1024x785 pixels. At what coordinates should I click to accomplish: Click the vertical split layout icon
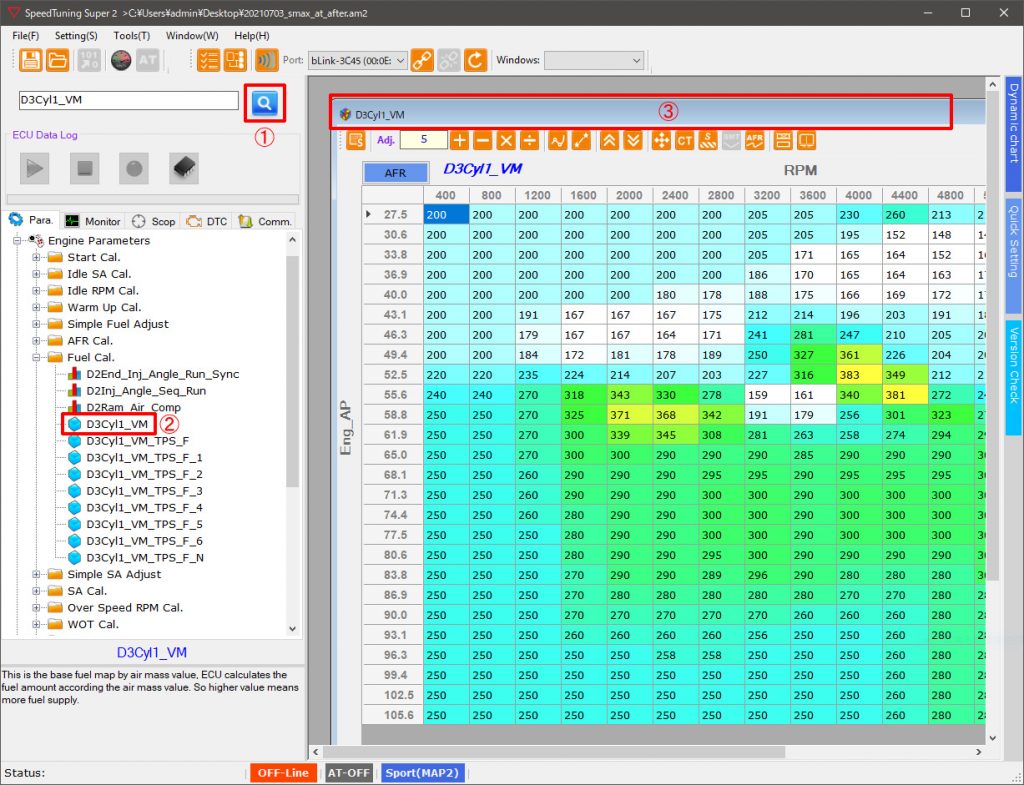point(807,140)
